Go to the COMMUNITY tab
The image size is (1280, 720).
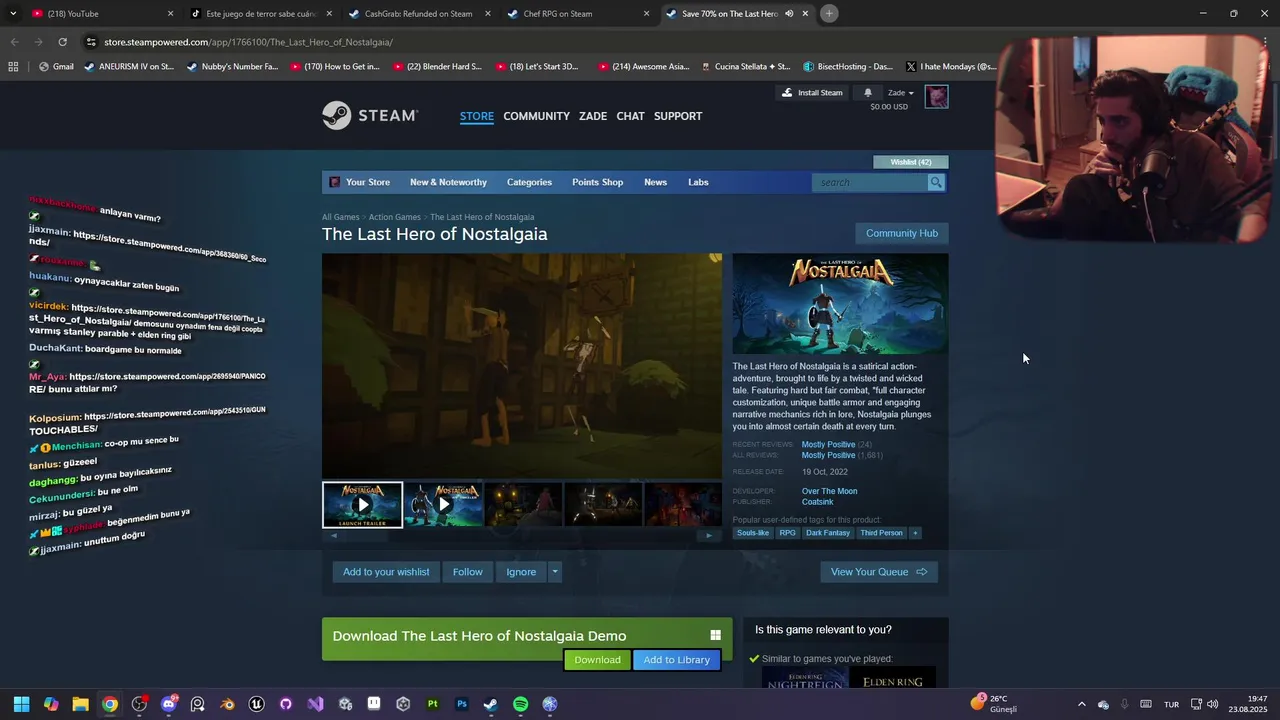click(x=536, y=116)
